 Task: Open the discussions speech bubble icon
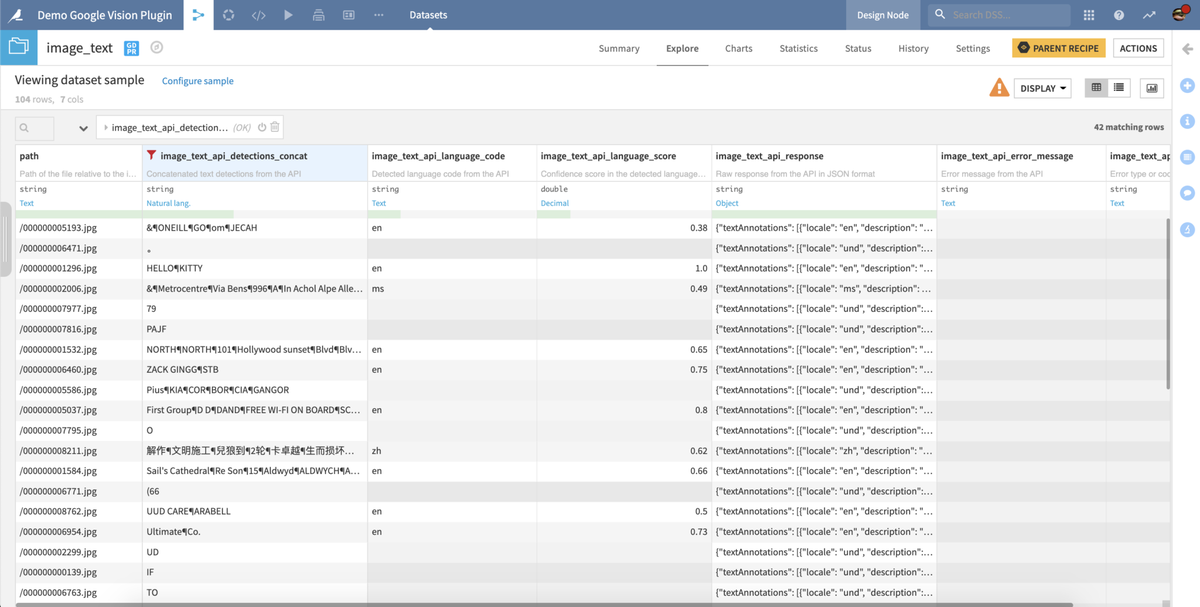1188,193
